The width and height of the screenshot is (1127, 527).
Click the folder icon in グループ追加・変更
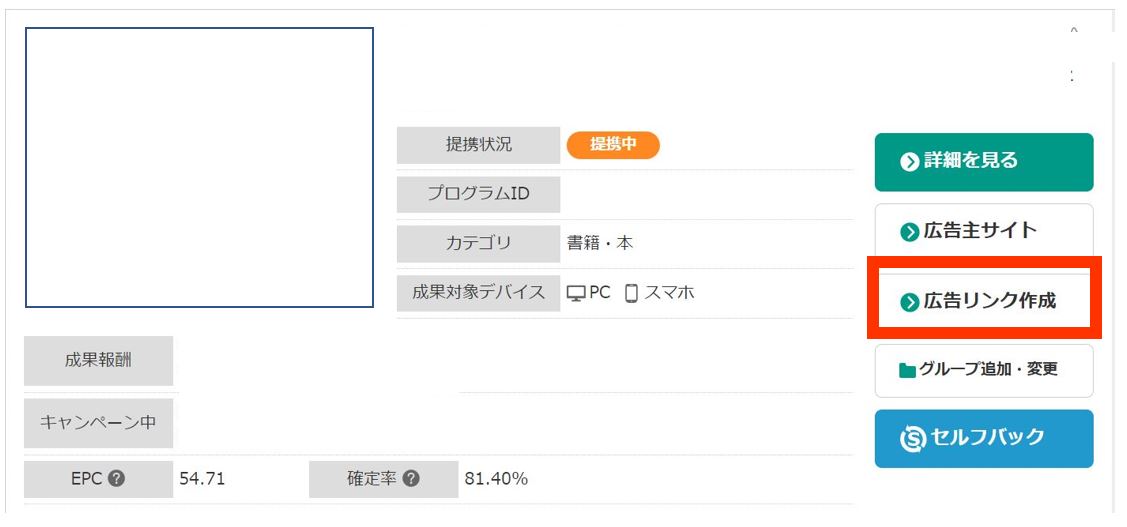coord(907,370)
